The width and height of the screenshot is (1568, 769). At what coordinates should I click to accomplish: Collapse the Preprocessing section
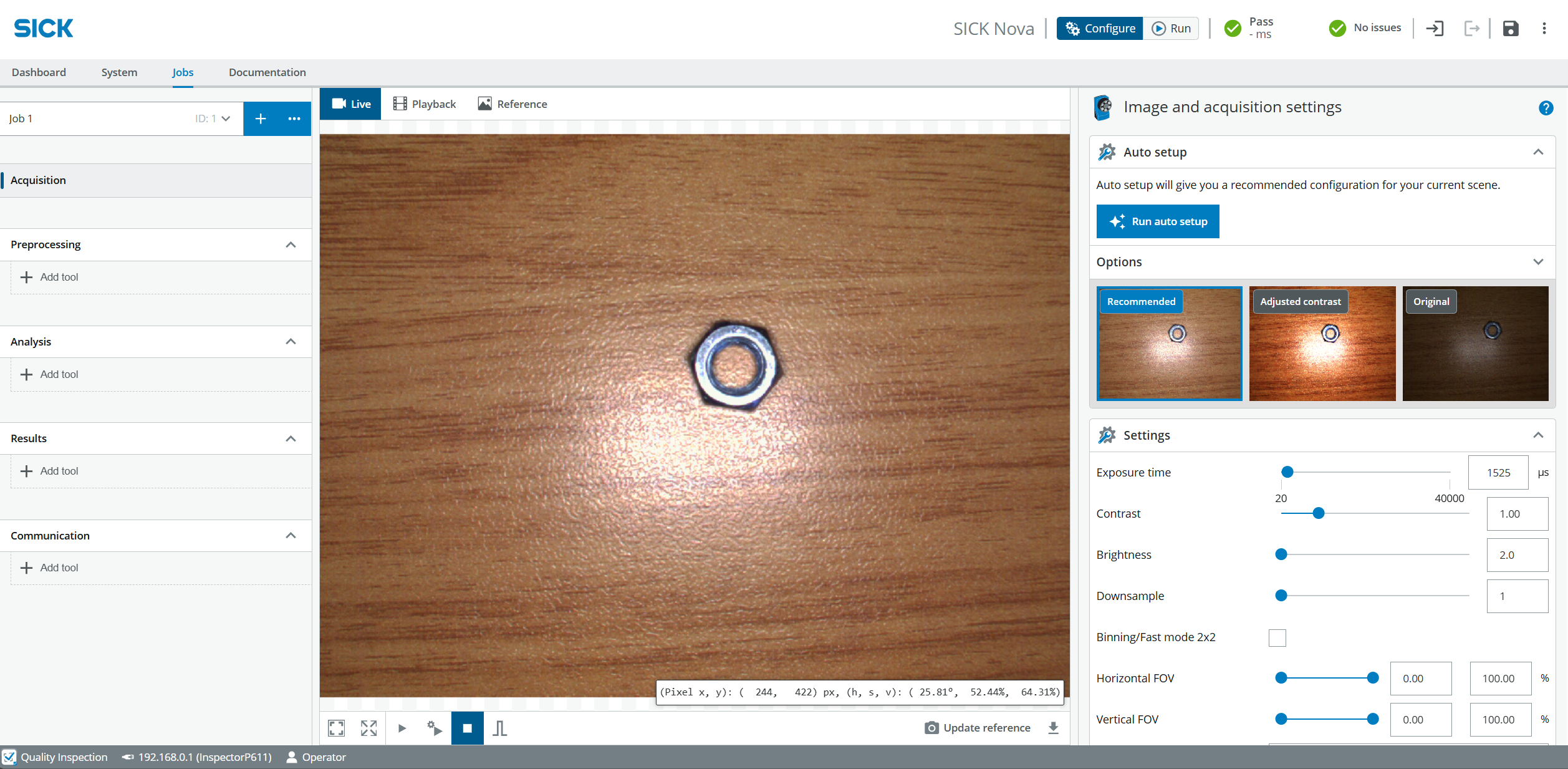tap(291, 244)
